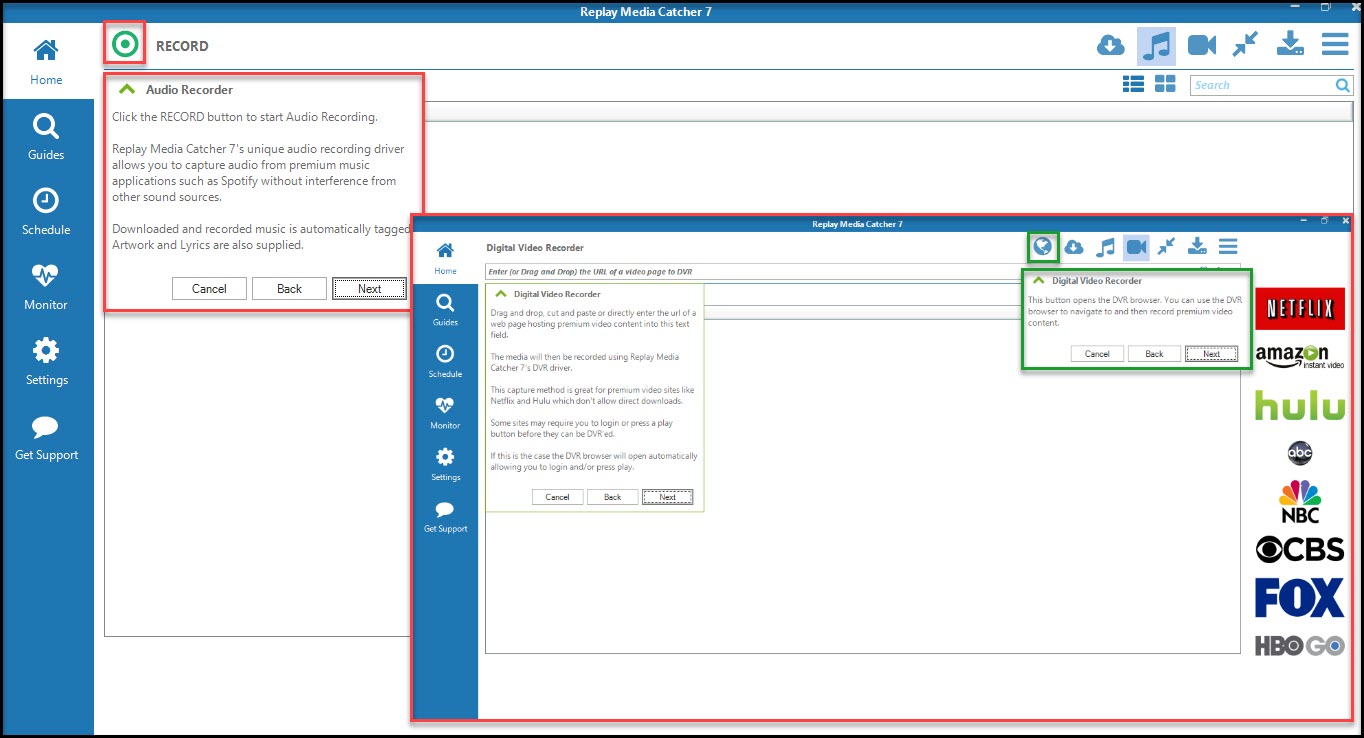Click Next in green-outlined DVR browser tip

point(1211,354)
